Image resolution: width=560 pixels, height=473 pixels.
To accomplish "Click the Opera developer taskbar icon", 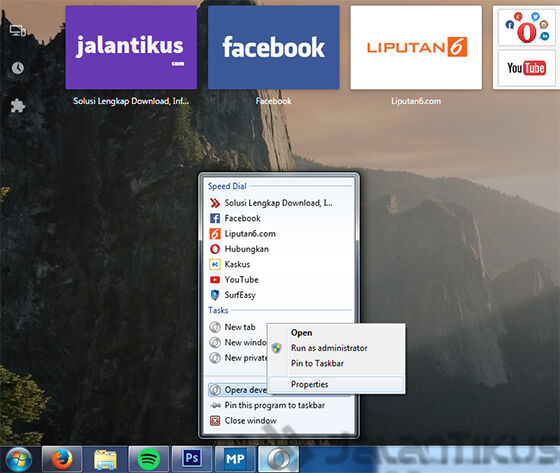I will click(279, 459).
